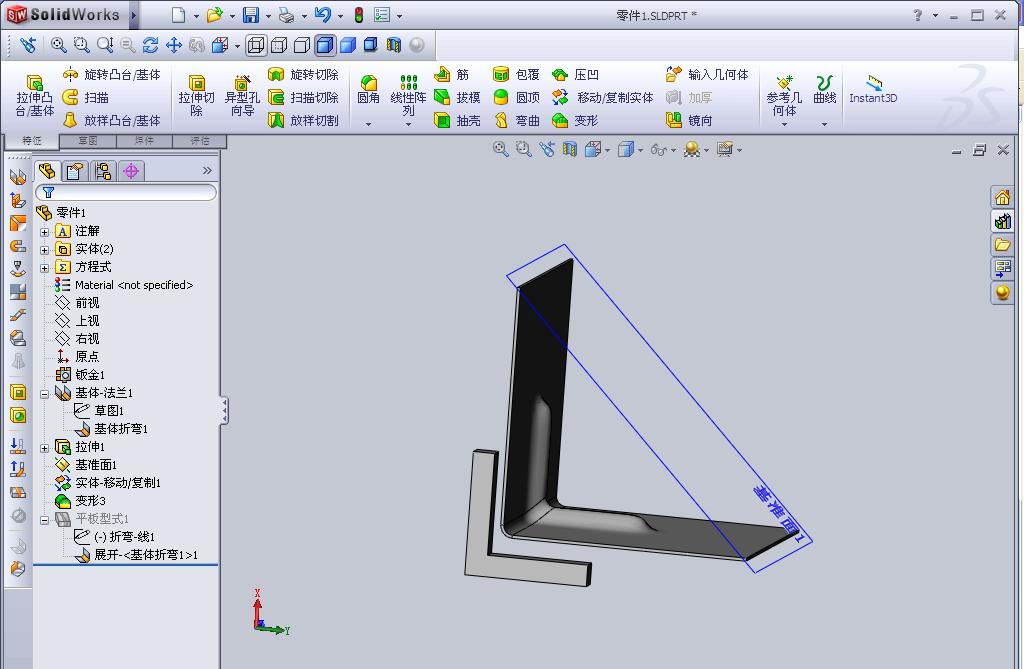This screenshot has width=1024, height=669.
Task: Switch to the 草图 (Sketch) tab
Action: [x=88, y=141]
